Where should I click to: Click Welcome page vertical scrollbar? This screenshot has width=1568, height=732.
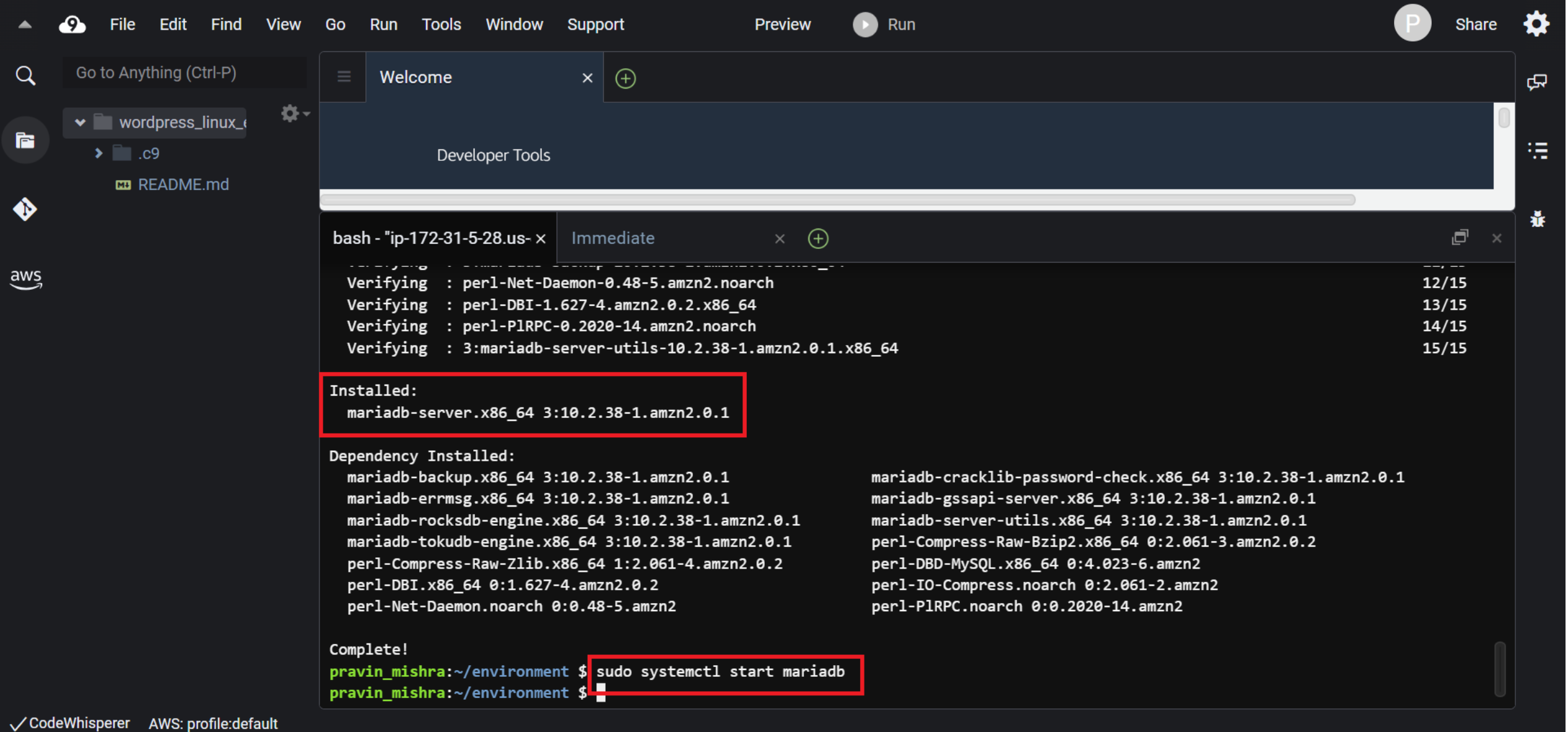click(x=1503, y=118)
